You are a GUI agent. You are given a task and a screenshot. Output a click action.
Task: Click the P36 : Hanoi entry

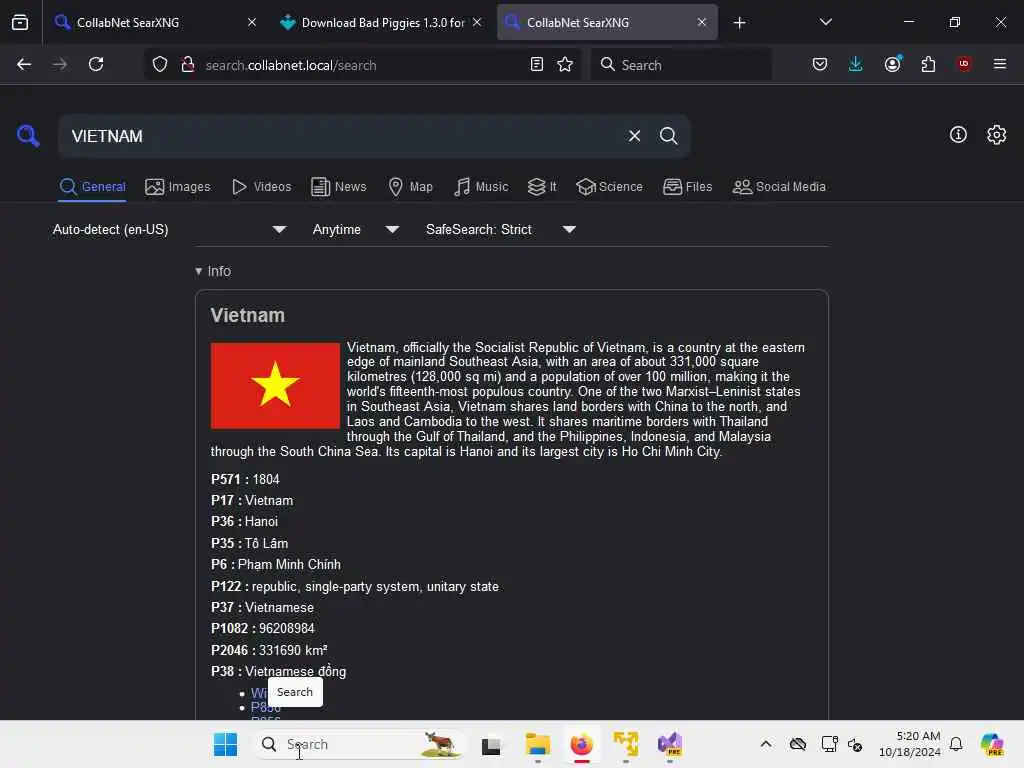click(244, 521)
